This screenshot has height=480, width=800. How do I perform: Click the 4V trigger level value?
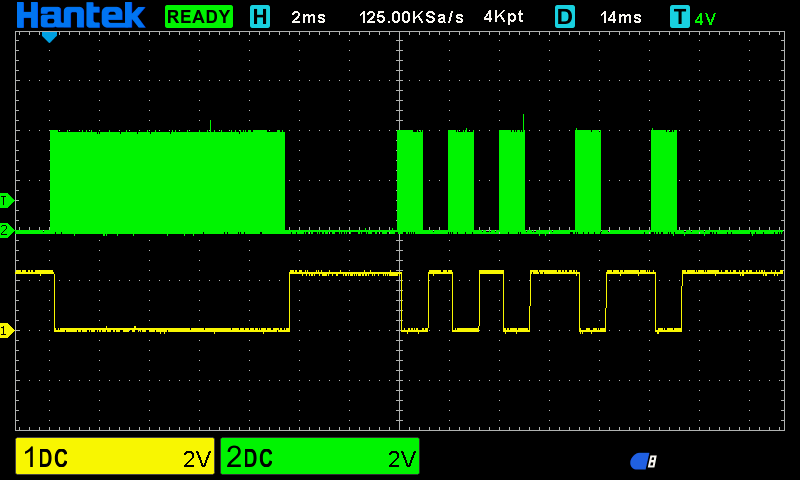pos(705,19)
